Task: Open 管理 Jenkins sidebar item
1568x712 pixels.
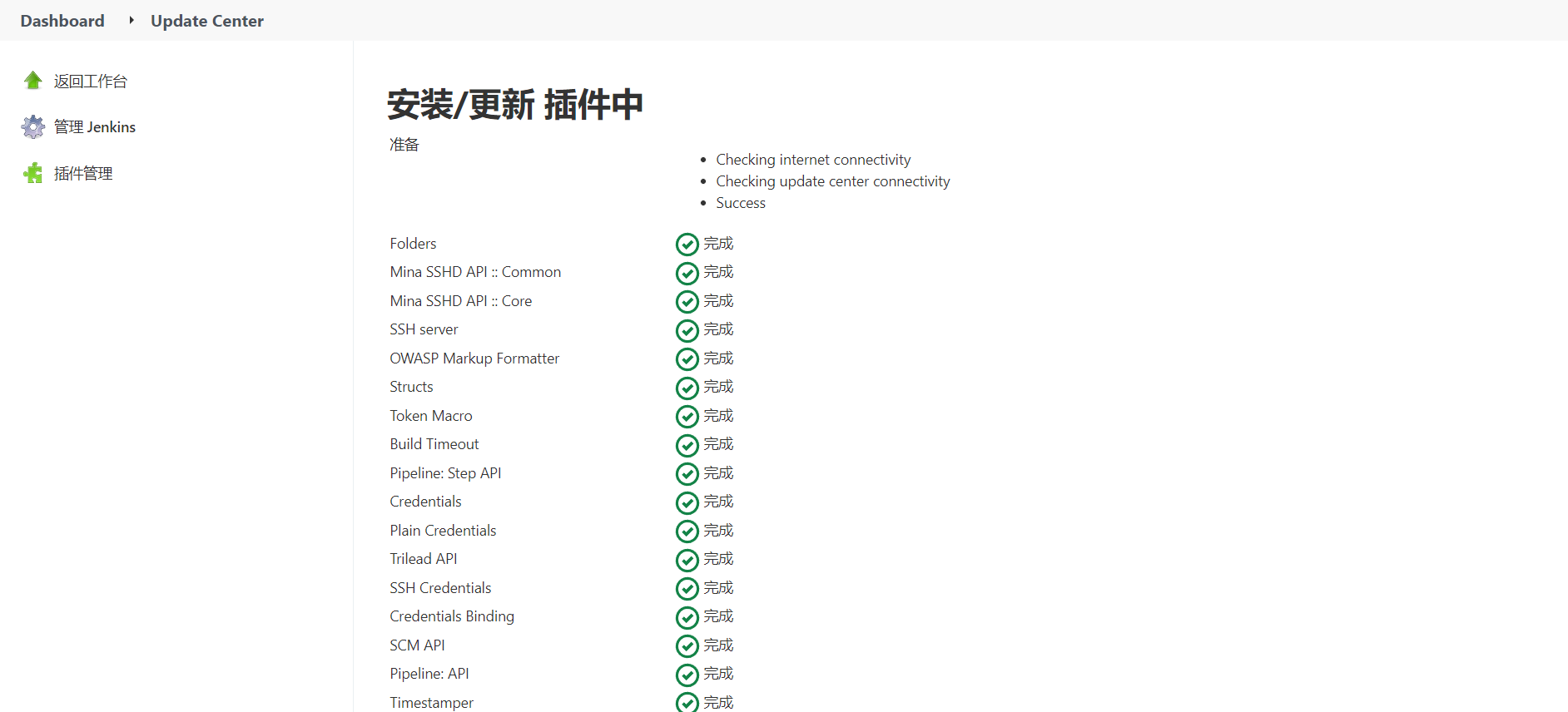Action: pyautogui.click(x=94, y=127)
